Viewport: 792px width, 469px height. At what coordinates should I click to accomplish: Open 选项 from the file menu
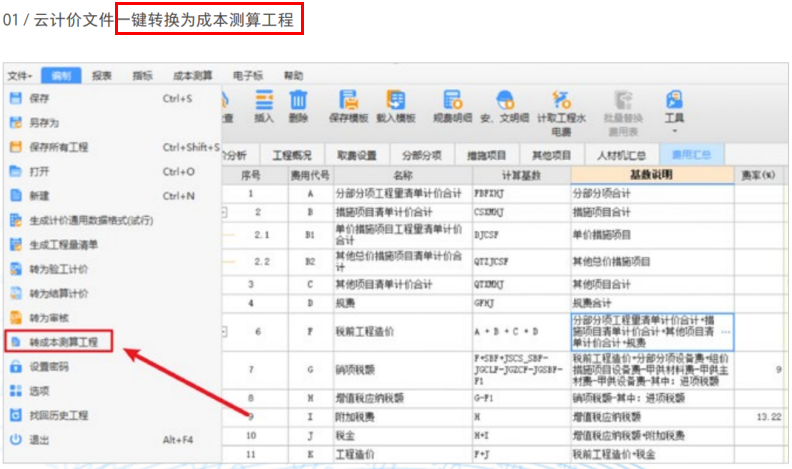38,391
